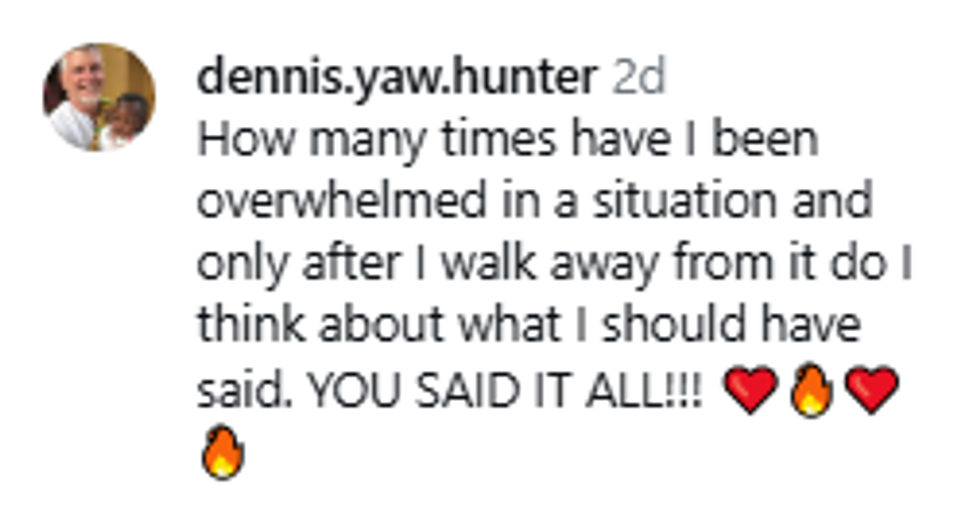This screenshot has height=511, width=980.
Task: Click the second red heart emoji
Action: [x=872, y=391]
